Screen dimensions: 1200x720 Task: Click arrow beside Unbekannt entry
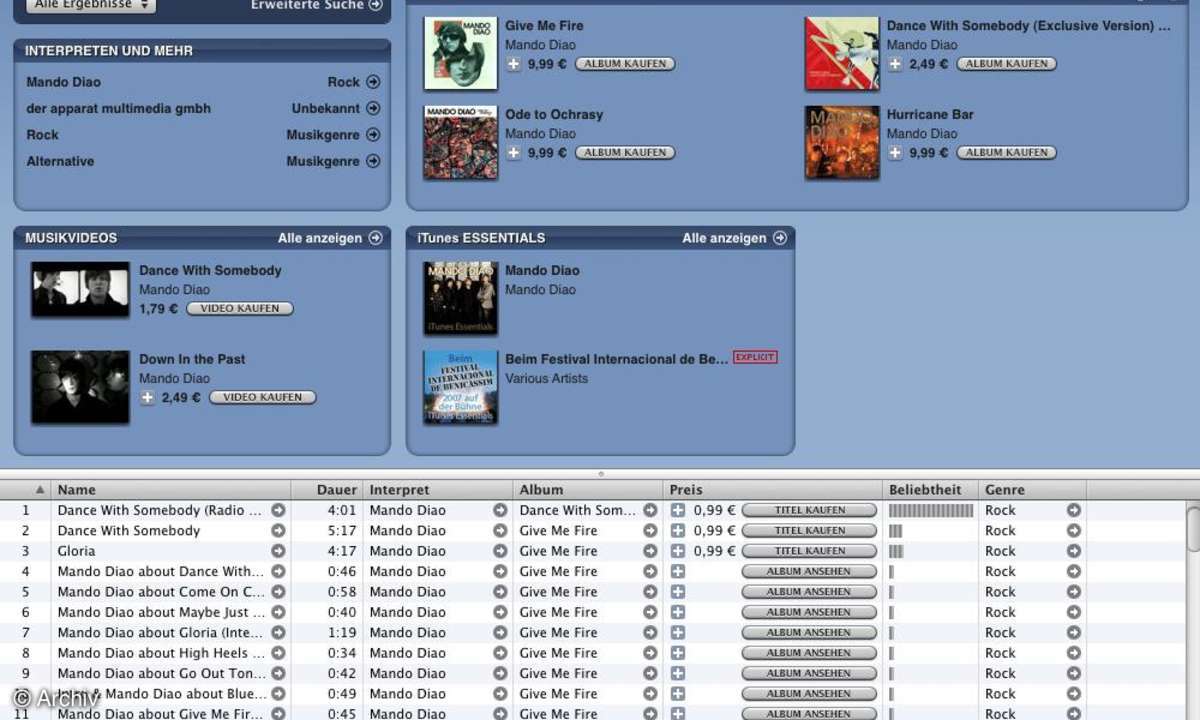373,108
